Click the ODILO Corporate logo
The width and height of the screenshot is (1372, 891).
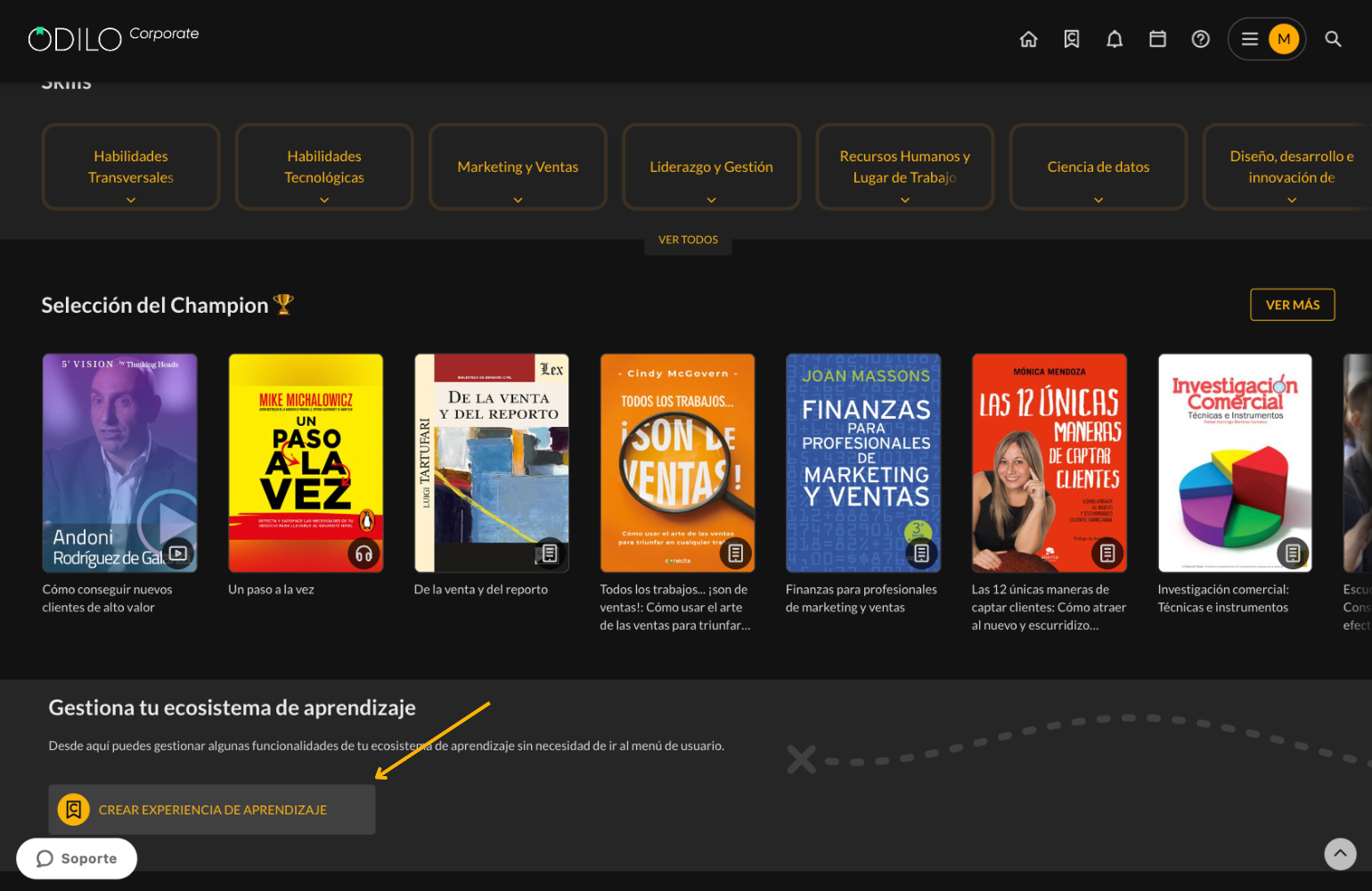tap(113, 37)
